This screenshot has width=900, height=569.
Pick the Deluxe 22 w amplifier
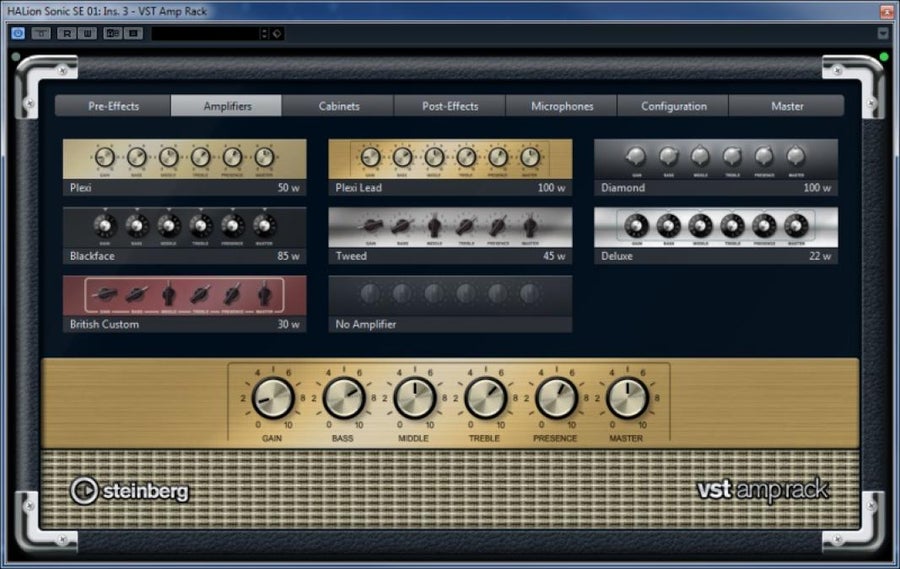[x=716, y=235]
